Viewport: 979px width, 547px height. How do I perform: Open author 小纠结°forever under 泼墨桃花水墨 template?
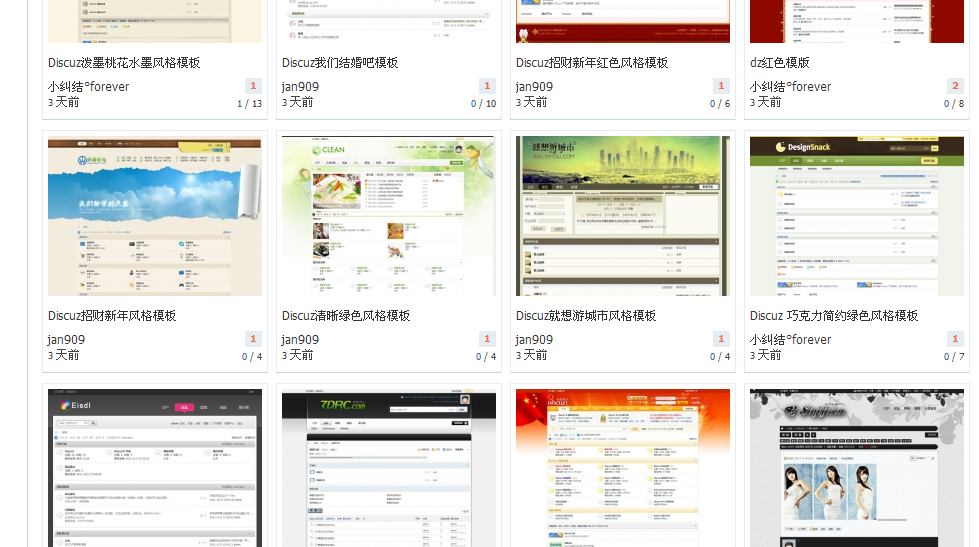click(x=88, y=87)
